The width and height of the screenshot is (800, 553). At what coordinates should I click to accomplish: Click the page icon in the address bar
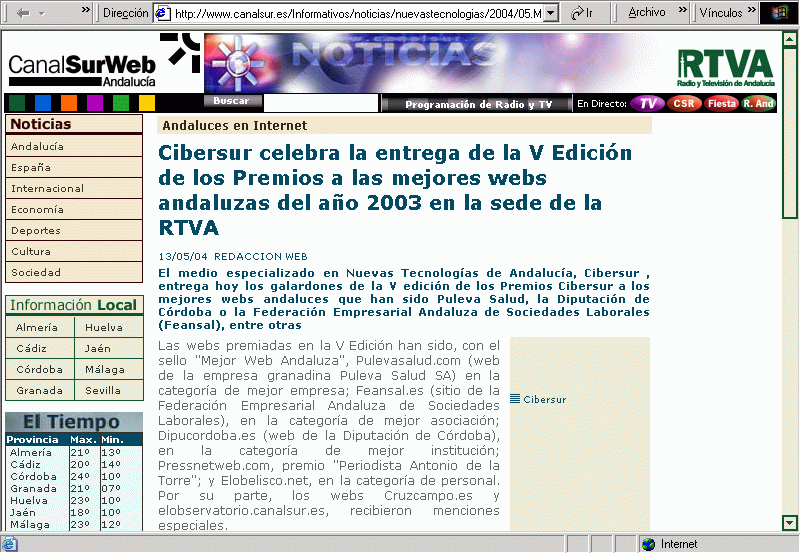162,13
